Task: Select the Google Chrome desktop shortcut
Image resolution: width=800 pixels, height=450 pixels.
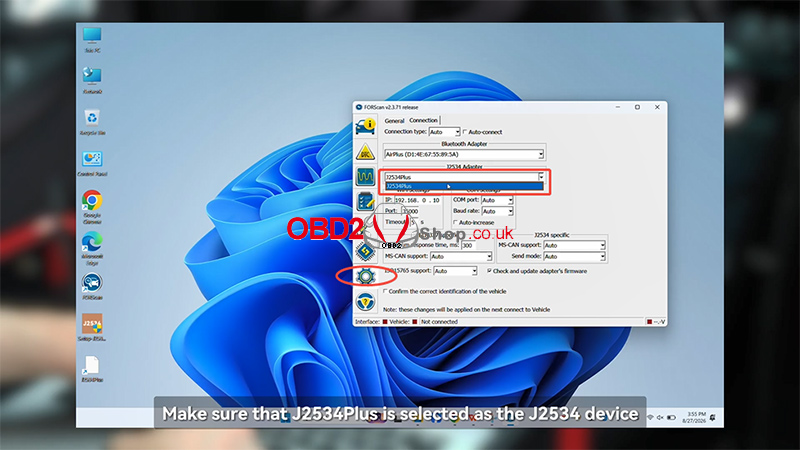Action: pos(92,207)
